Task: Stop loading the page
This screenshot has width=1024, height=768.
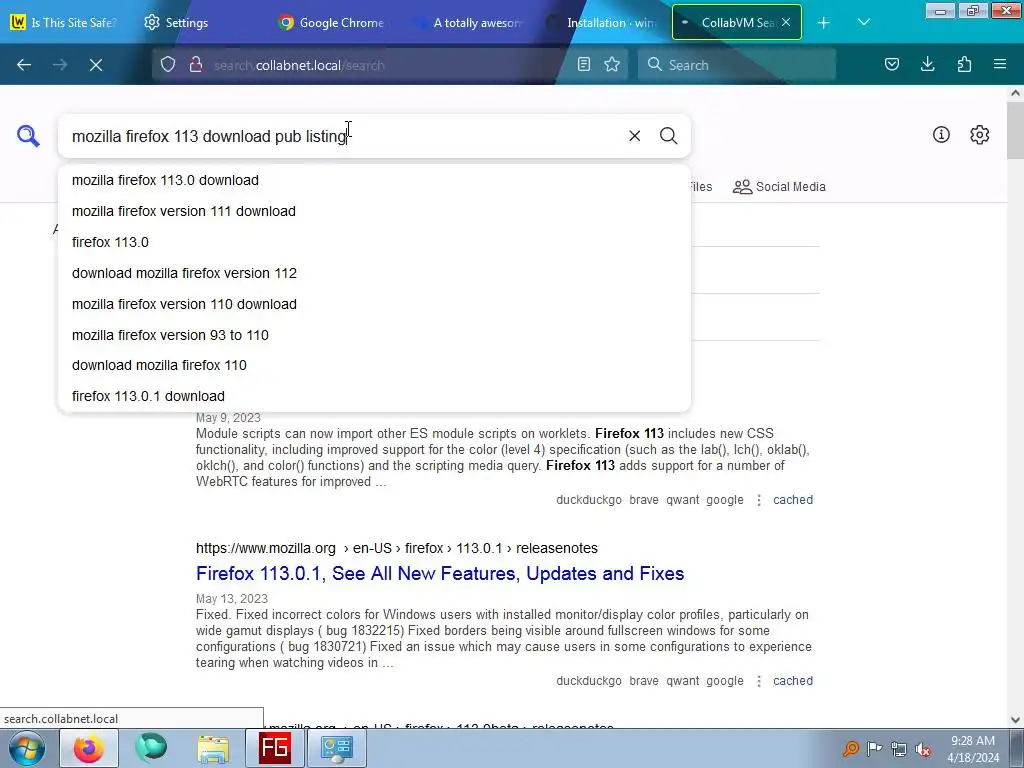Action: coord(96,65)
